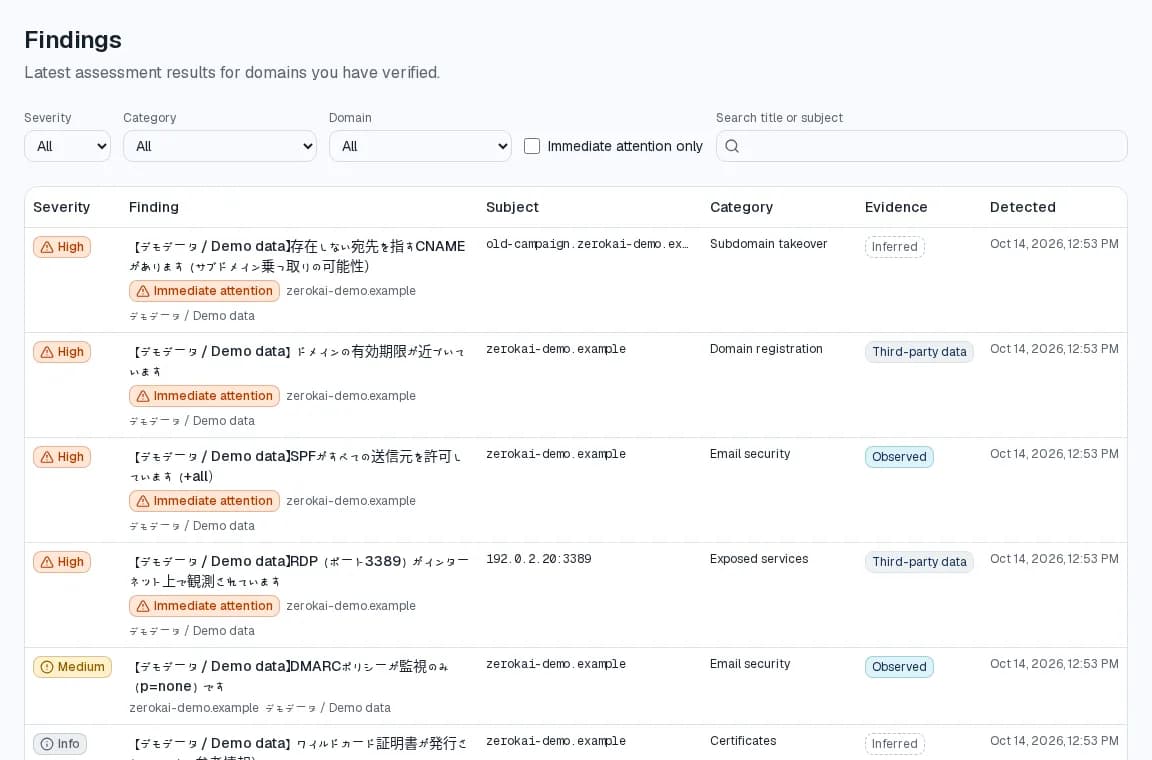This screenshot has width=1152, height=760.
Task: Click the Email security cell on SPF row
Action: (750, 454)
